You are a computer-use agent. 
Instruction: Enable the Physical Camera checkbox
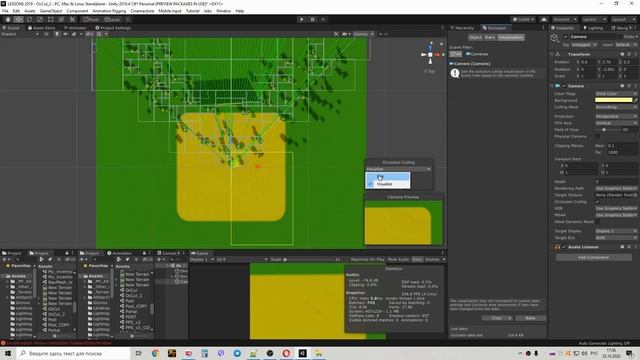(x=598, y=136)
